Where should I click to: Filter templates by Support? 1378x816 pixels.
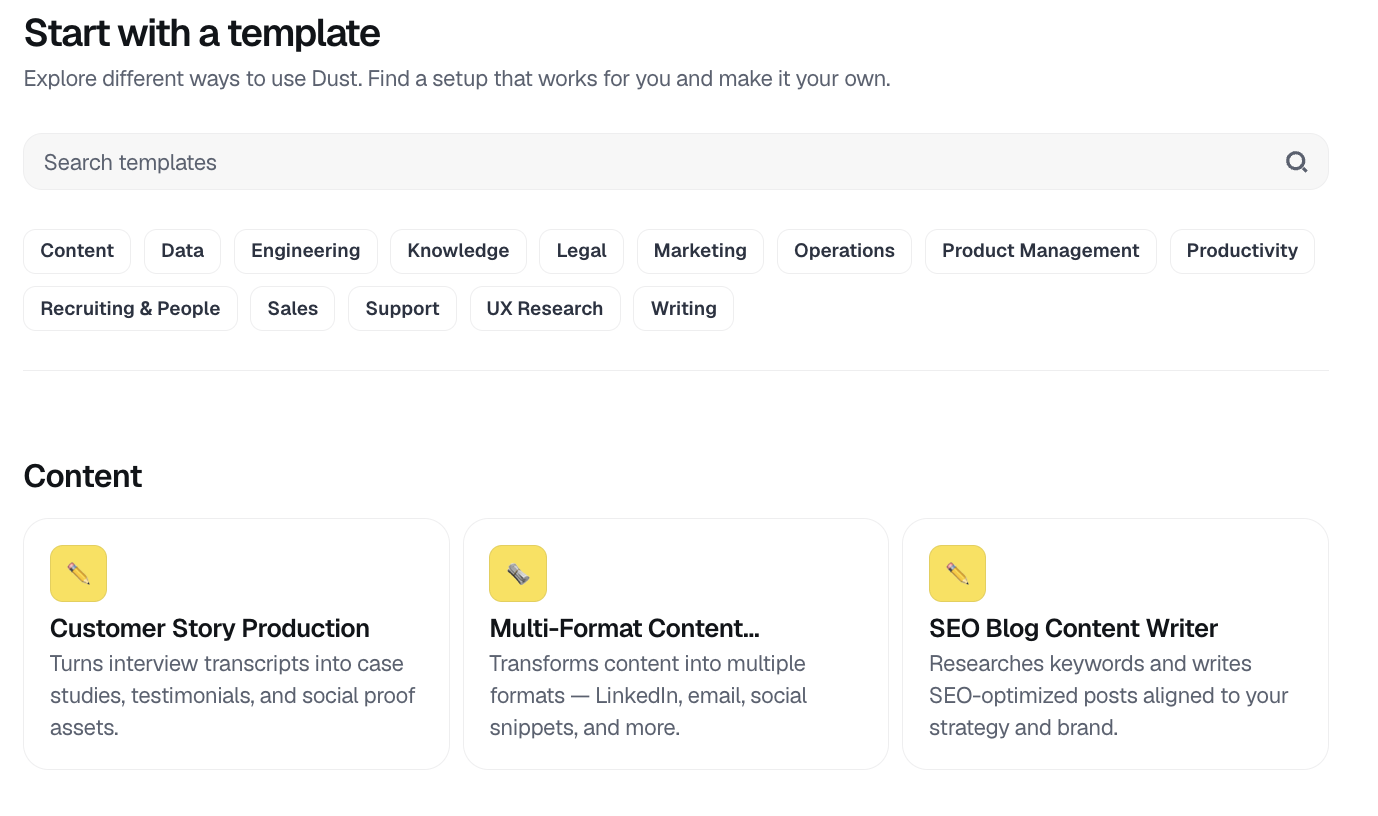point(402,309)
